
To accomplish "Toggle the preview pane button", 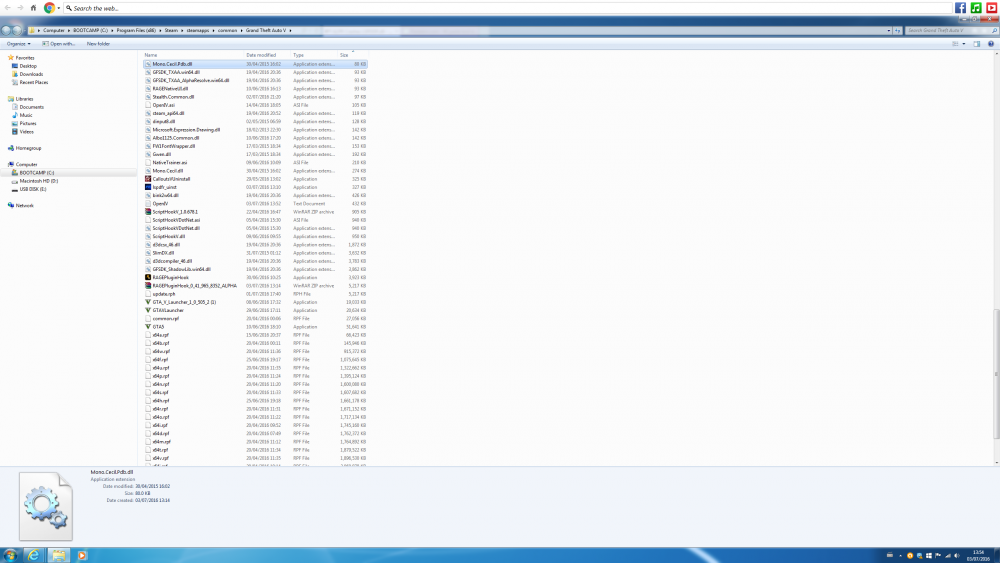I will click(976, 44).
